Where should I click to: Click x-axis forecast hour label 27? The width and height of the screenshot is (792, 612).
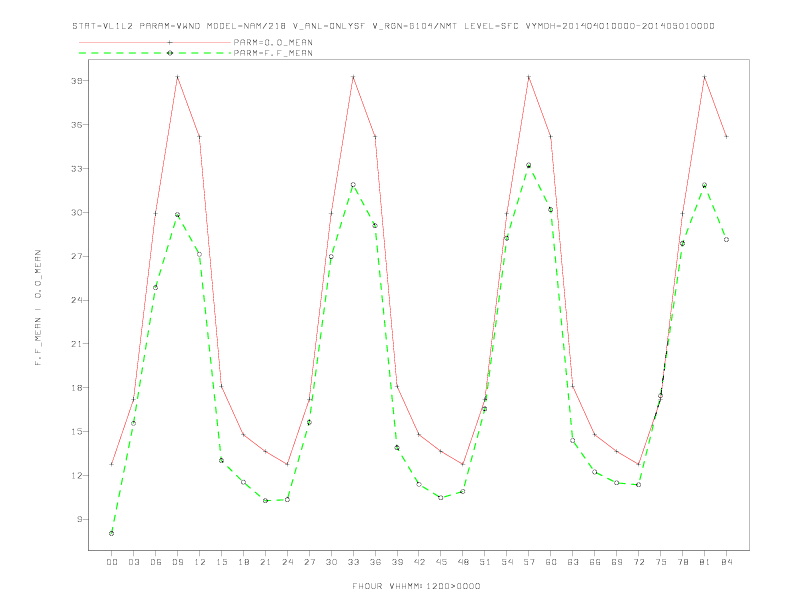309,562
